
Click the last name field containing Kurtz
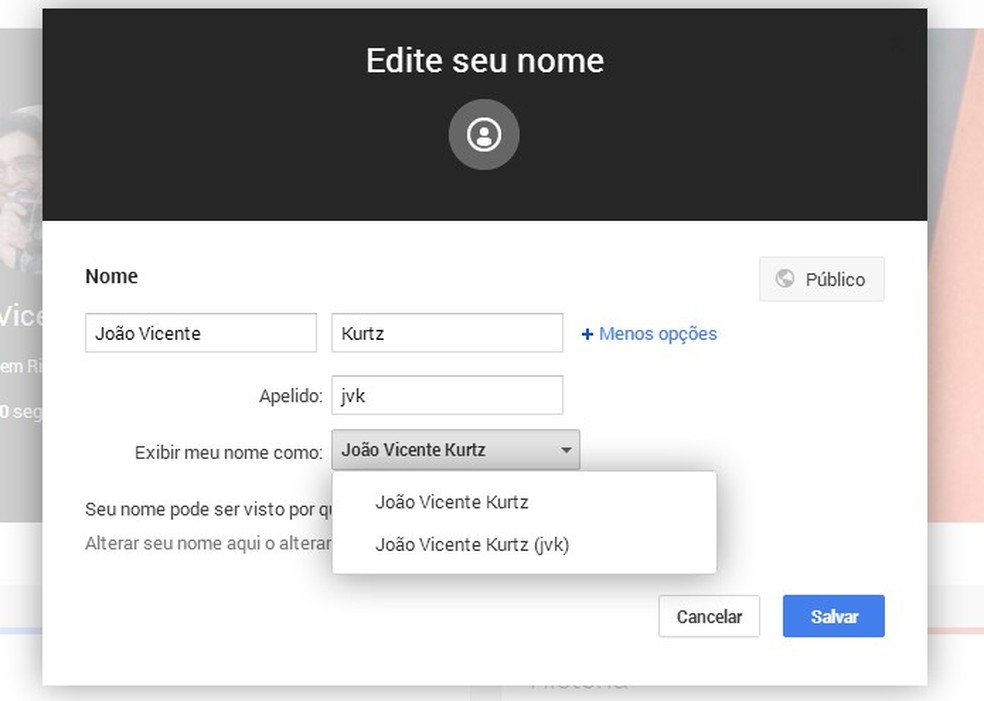coord(447,332)
